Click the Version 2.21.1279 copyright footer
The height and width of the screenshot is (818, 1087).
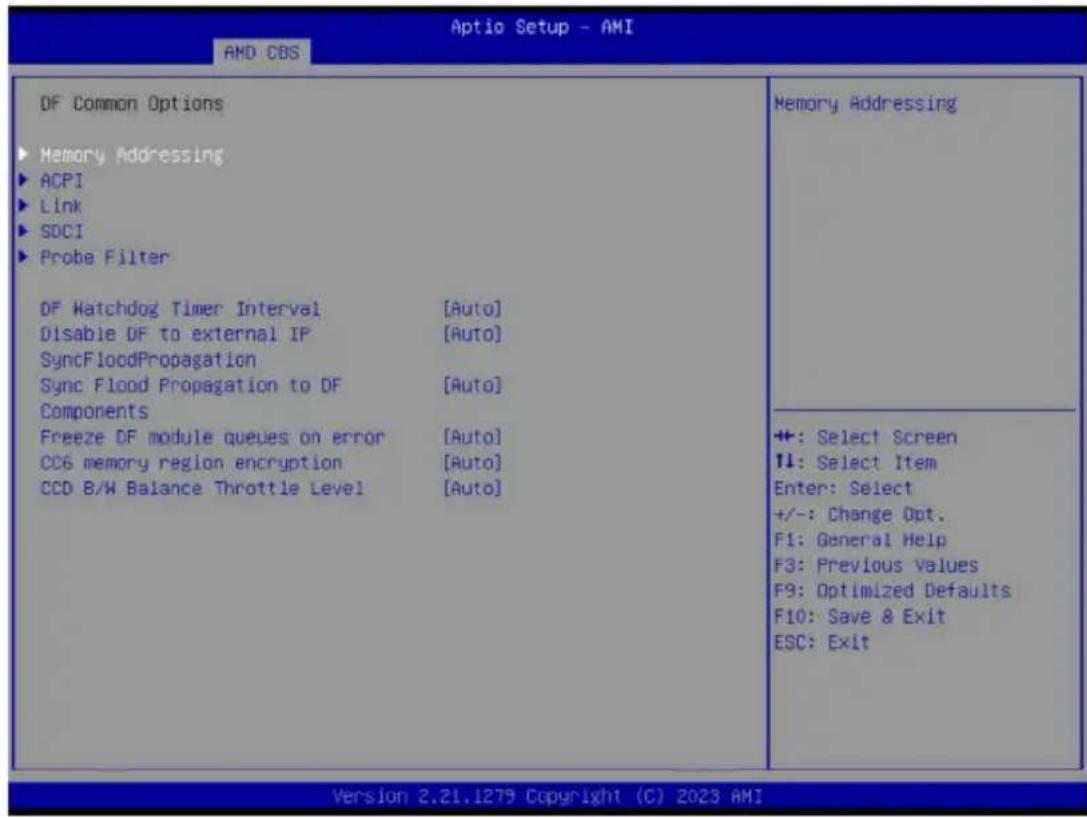pyautogui.click(x=547, y=797)
